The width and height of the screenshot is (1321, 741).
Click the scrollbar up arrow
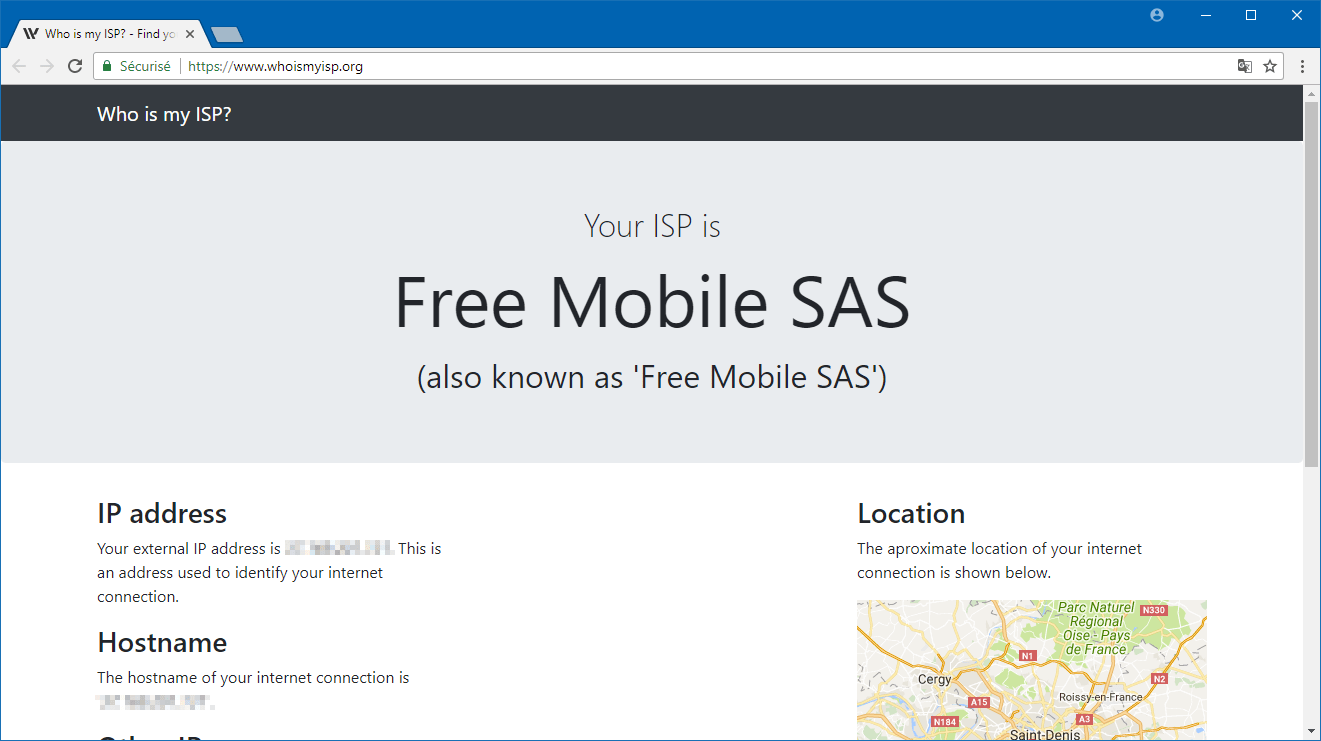point(1312,93)
